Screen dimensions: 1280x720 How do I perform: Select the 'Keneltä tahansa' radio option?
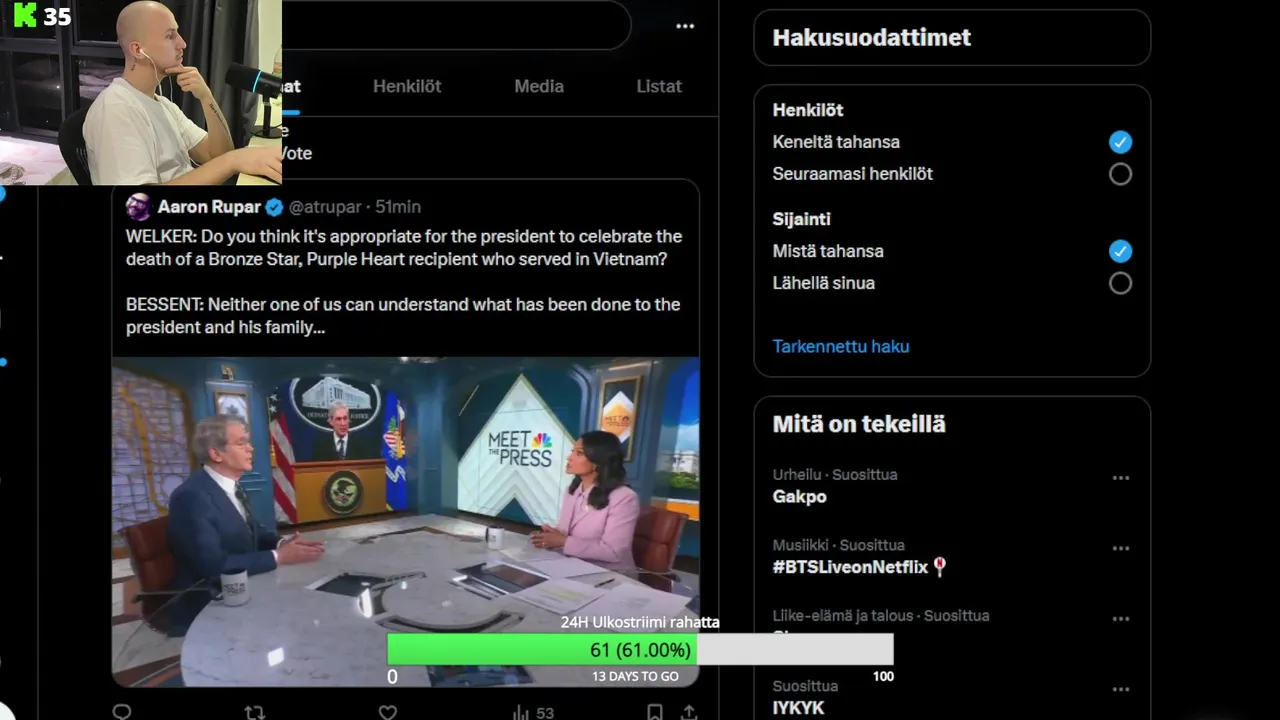tap(1120, 142)
